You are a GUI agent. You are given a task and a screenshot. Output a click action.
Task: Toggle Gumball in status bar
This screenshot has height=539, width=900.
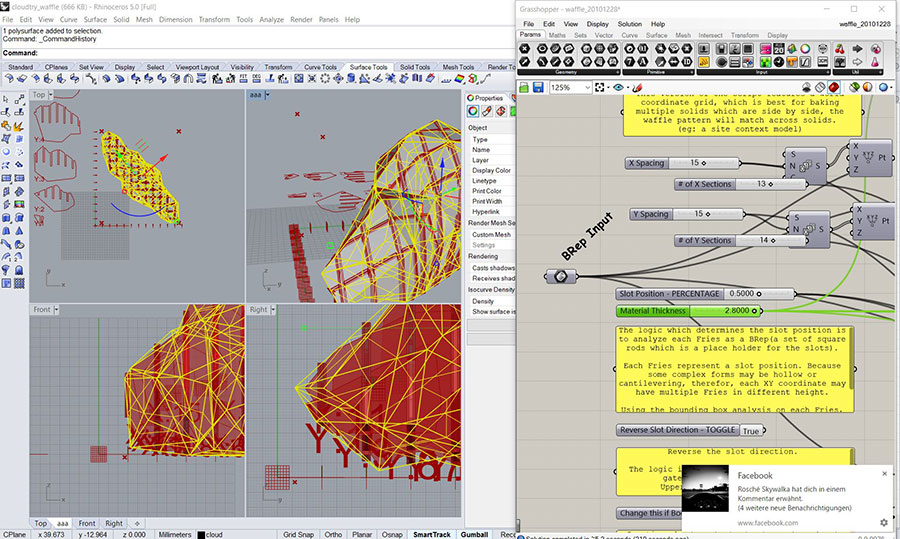pyautogui.click(x=474, y=534)
